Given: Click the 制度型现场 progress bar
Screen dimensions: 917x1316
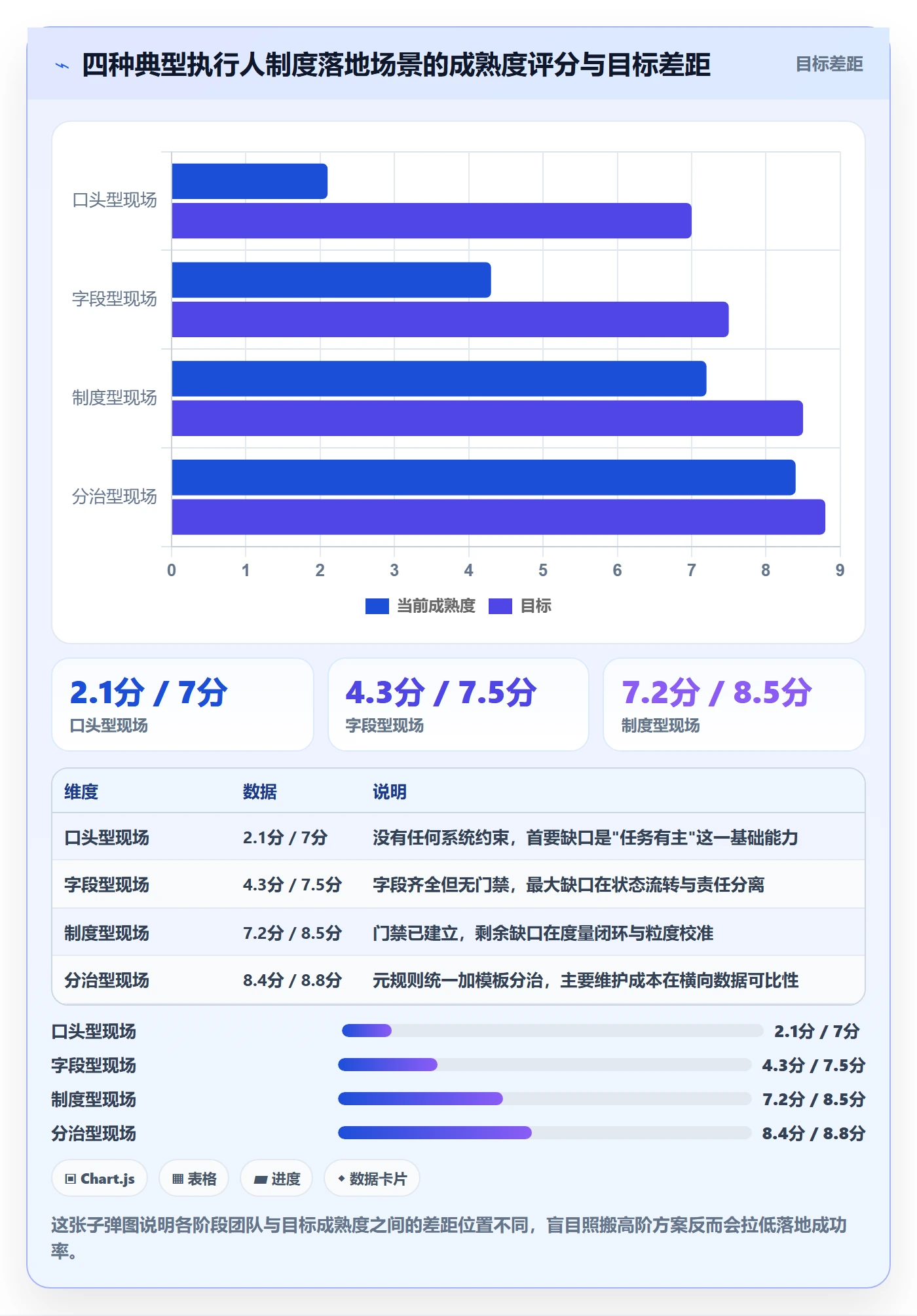Looking at the screenshot, I should 544,1099.
